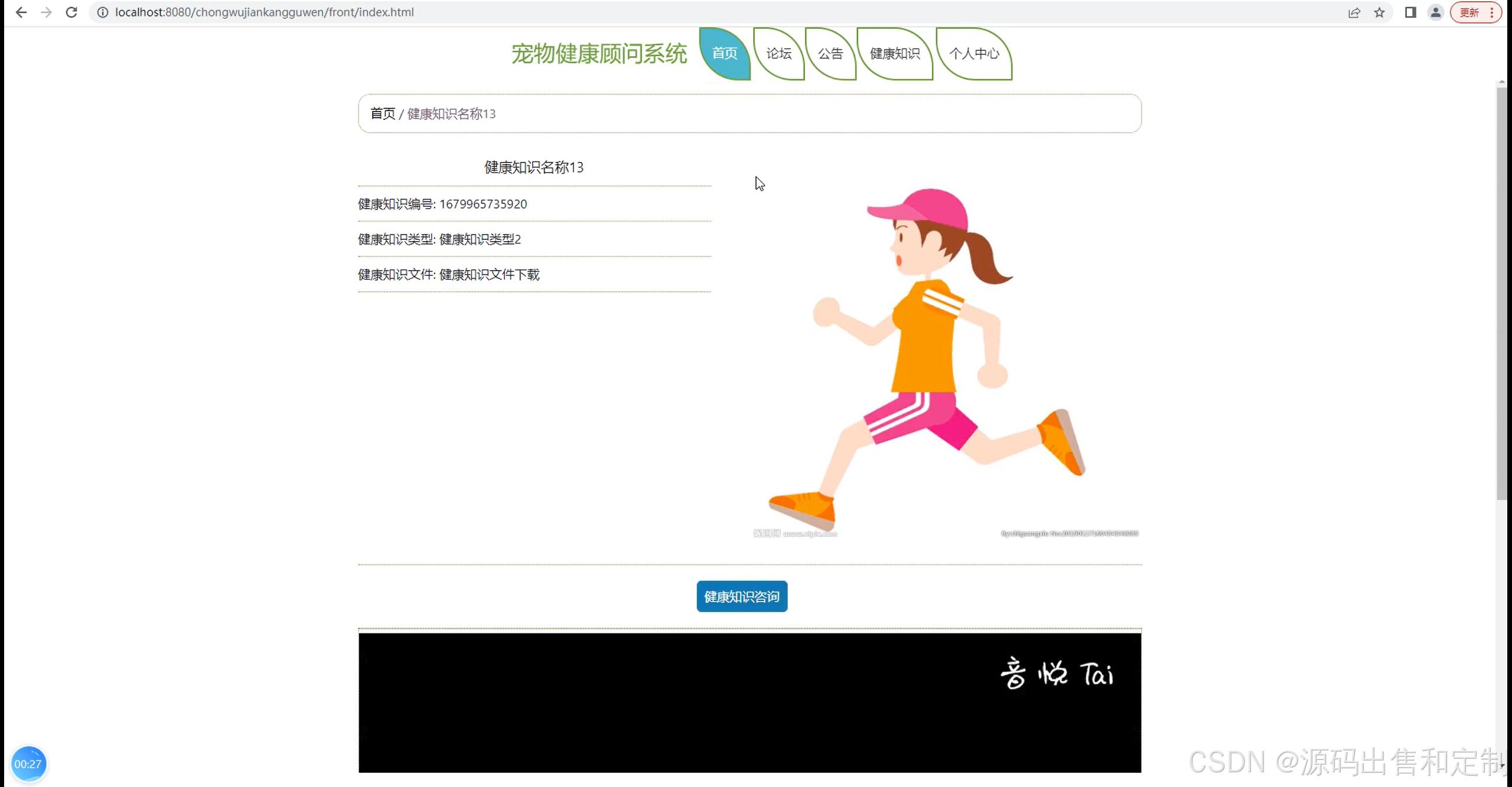Click the share page icon
Screen dimensions: 1512x787
coord(1354,12)
